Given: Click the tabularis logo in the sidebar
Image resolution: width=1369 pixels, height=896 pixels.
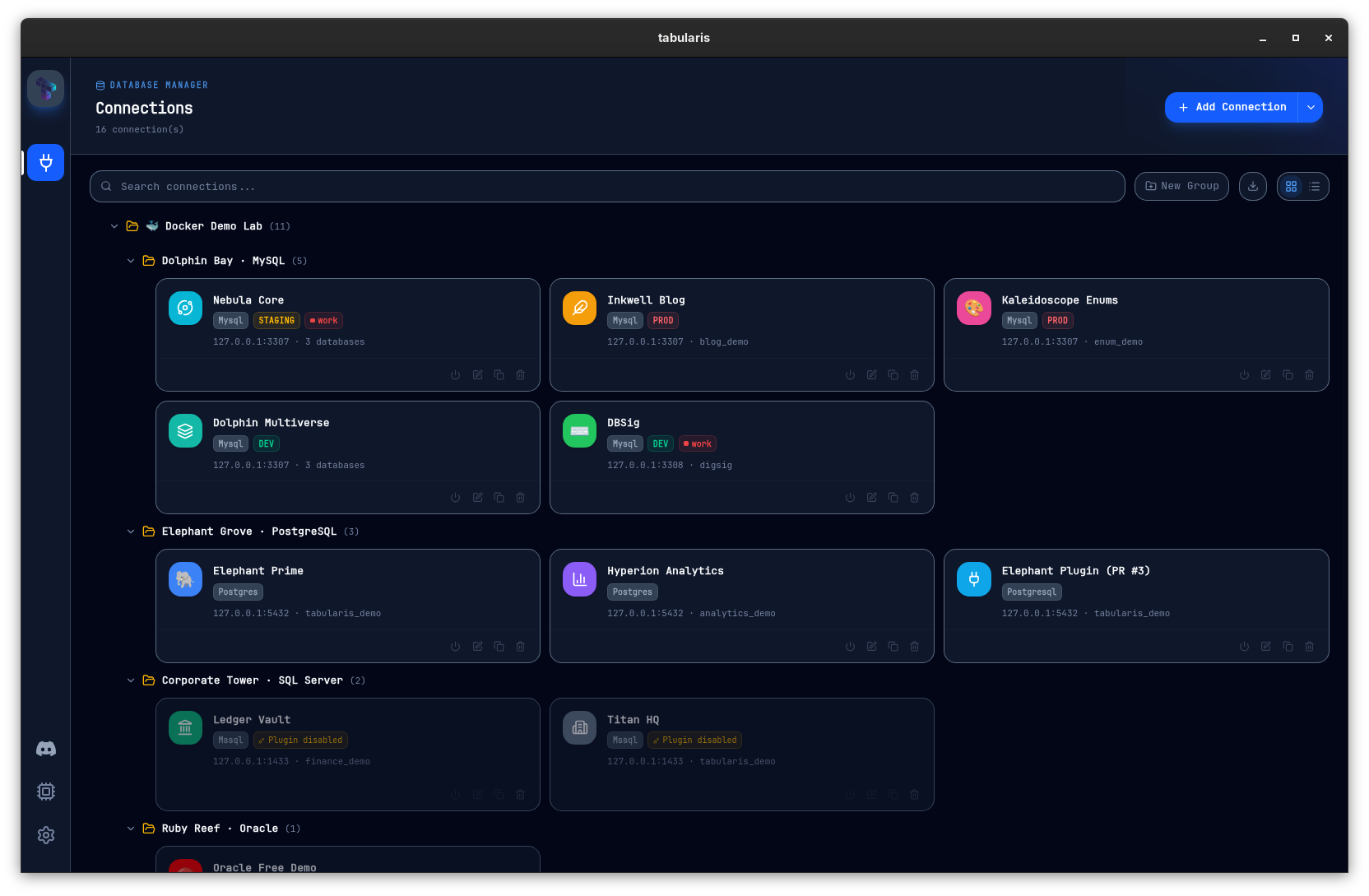Looking at the screenshot, I should 46,88.
